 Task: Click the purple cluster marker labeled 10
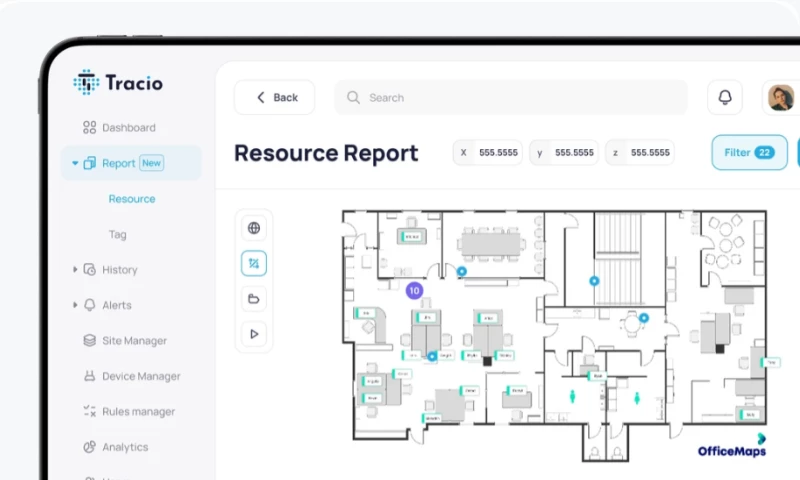pos(414,291)
